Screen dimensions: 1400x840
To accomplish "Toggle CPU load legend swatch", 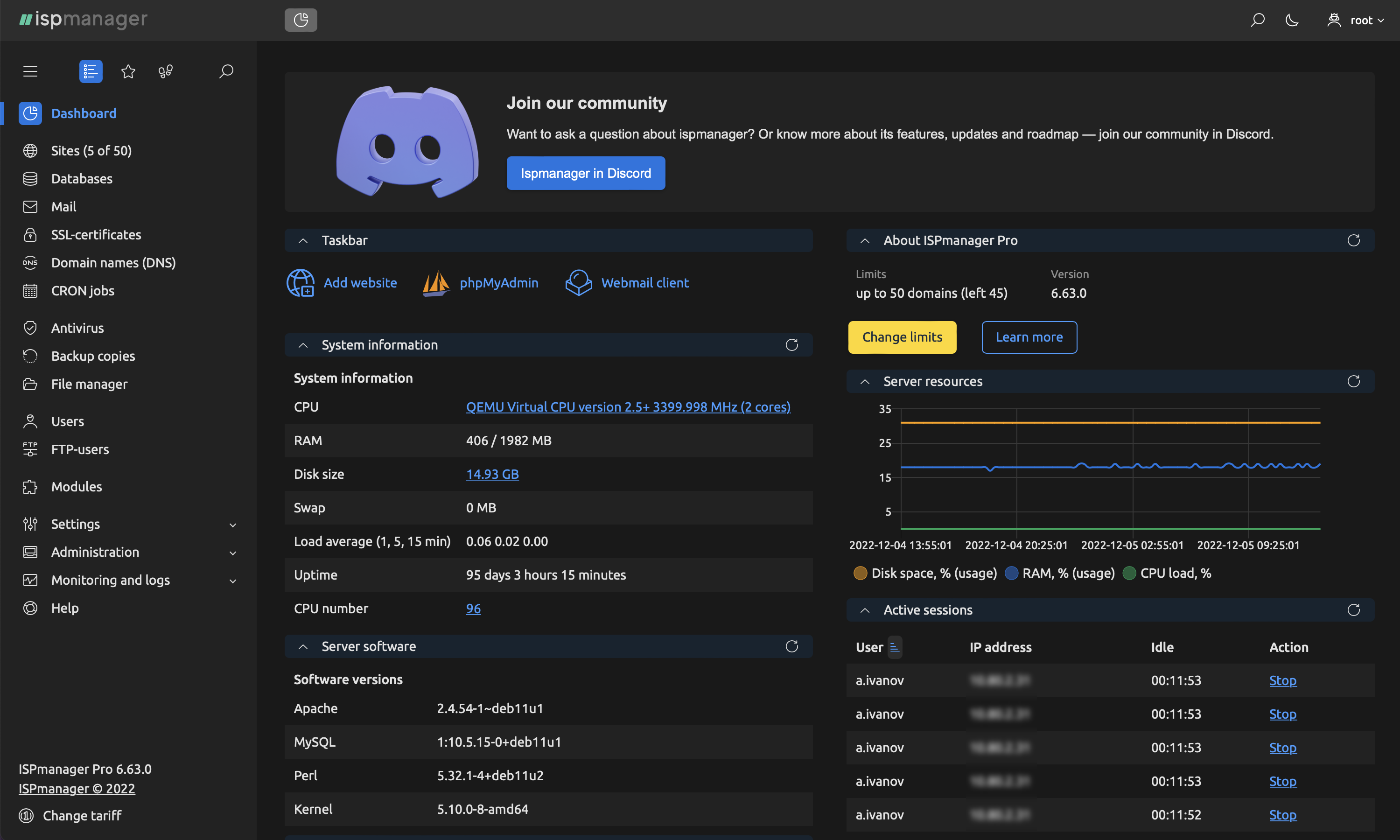I will point(1129,574).
